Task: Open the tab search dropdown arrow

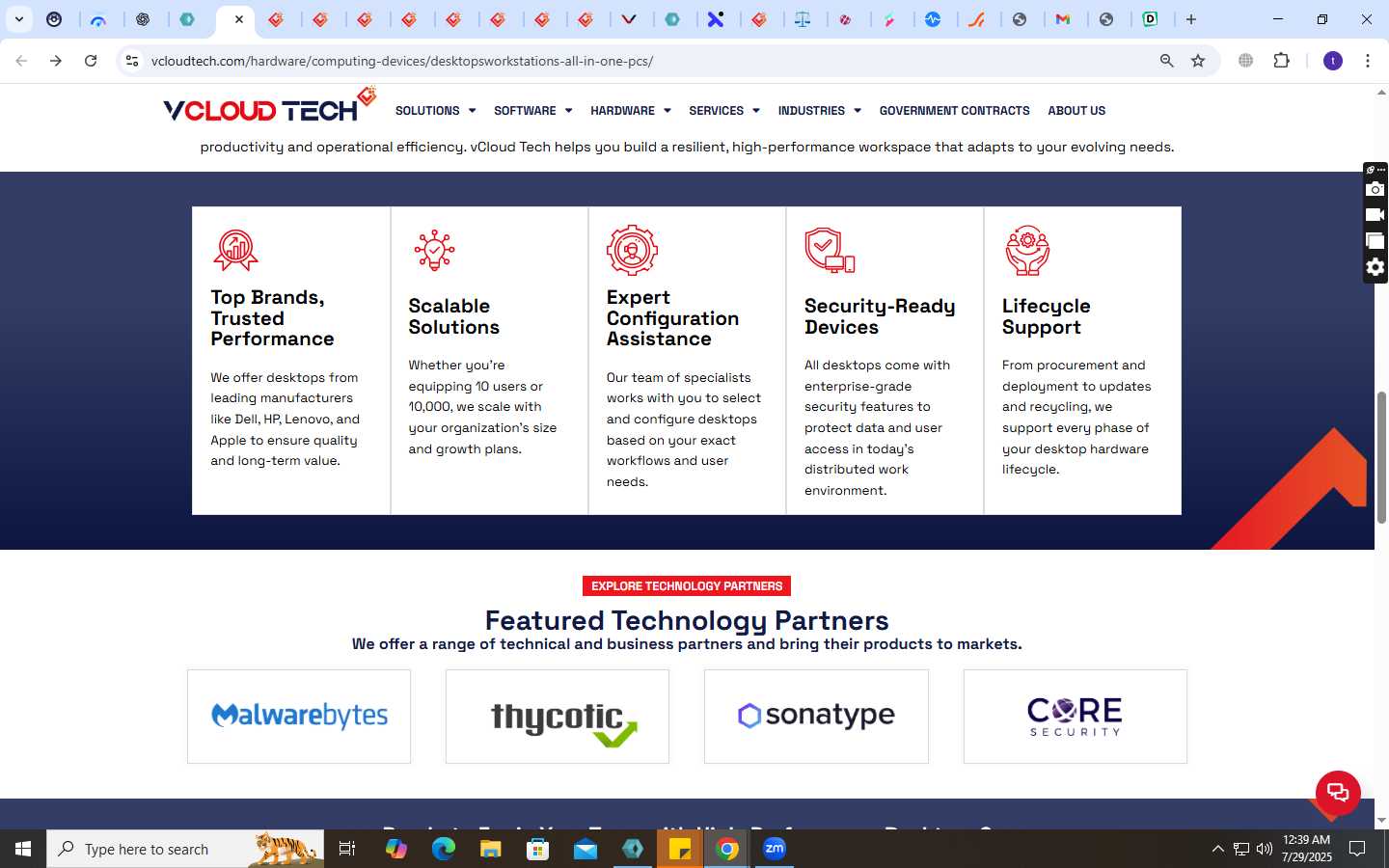Action: pos(19,19)
